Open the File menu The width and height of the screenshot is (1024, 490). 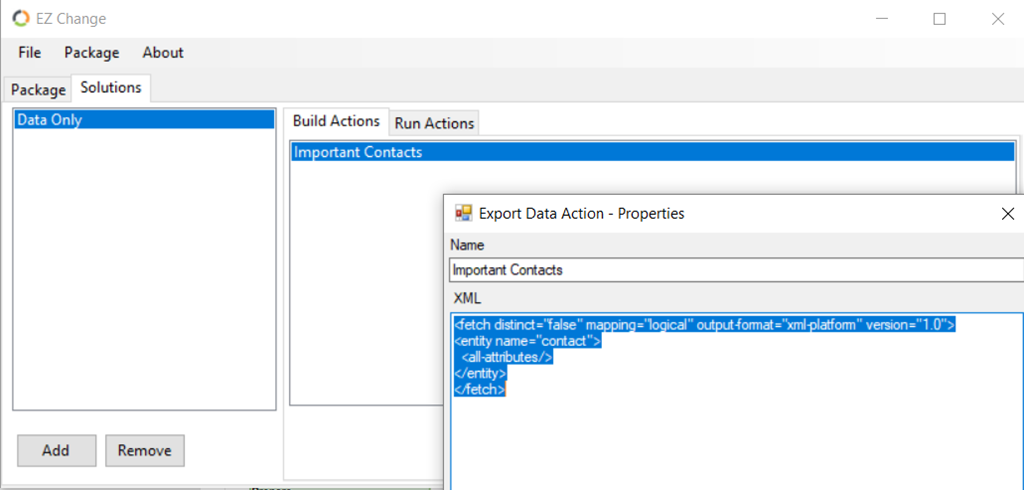[29, 52]
